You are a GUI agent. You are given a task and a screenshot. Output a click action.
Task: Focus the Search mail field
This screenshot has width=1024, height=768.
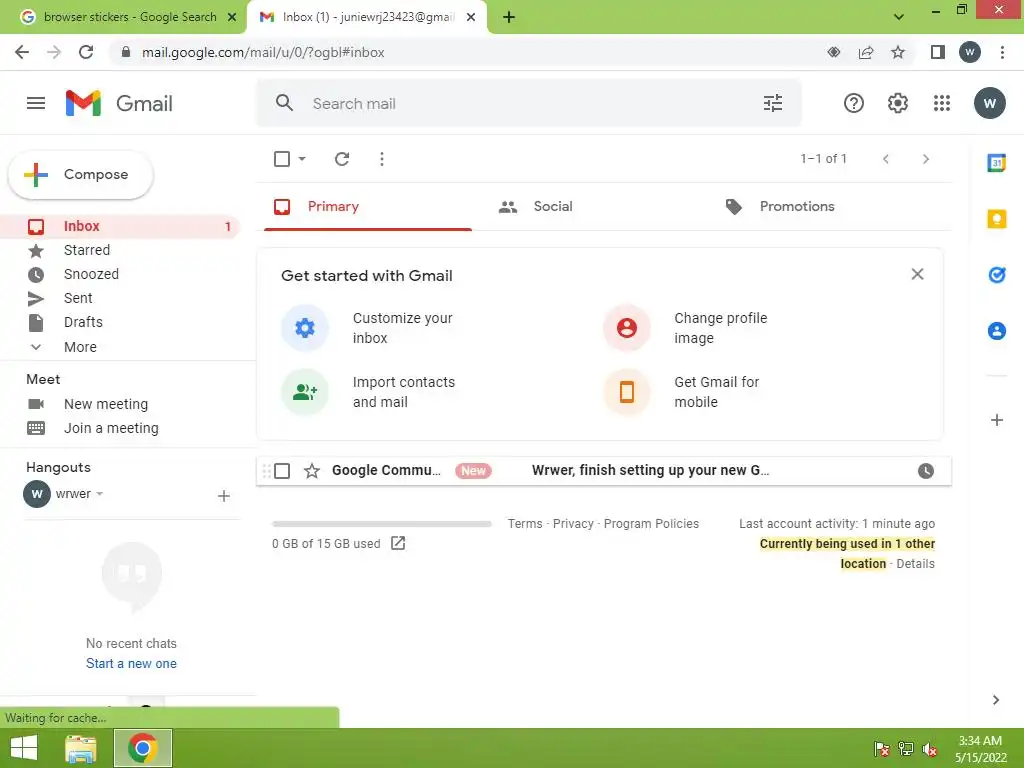coord(529,103)
